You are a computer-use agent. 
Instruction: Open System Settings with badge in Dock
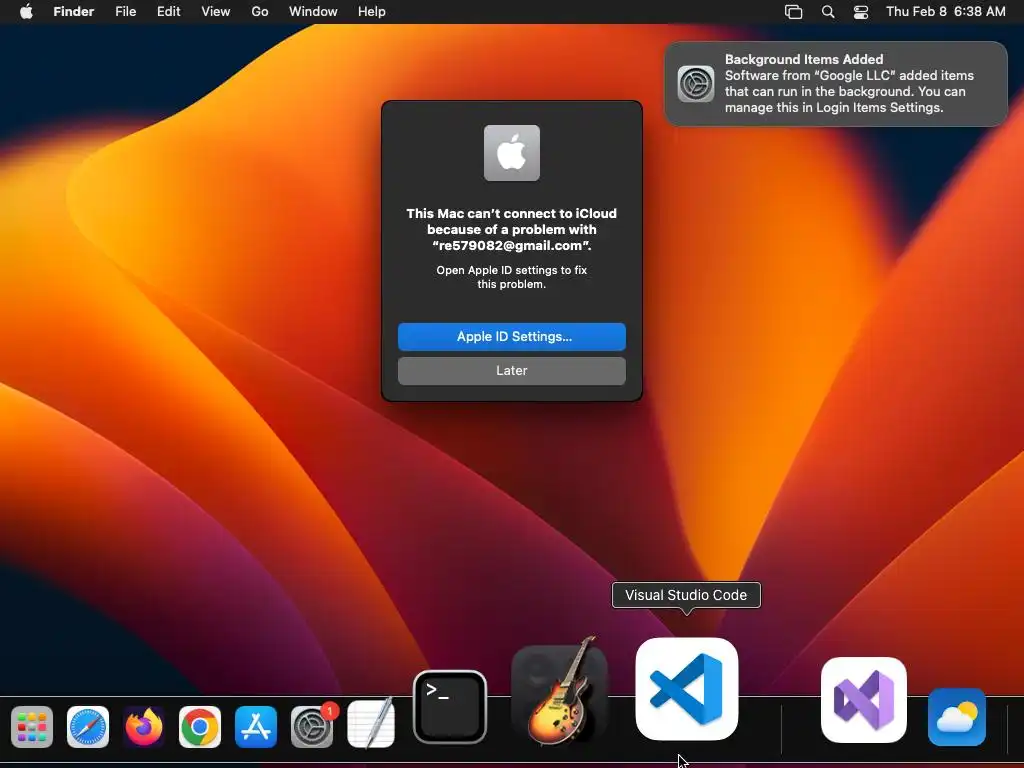[312, 727]
